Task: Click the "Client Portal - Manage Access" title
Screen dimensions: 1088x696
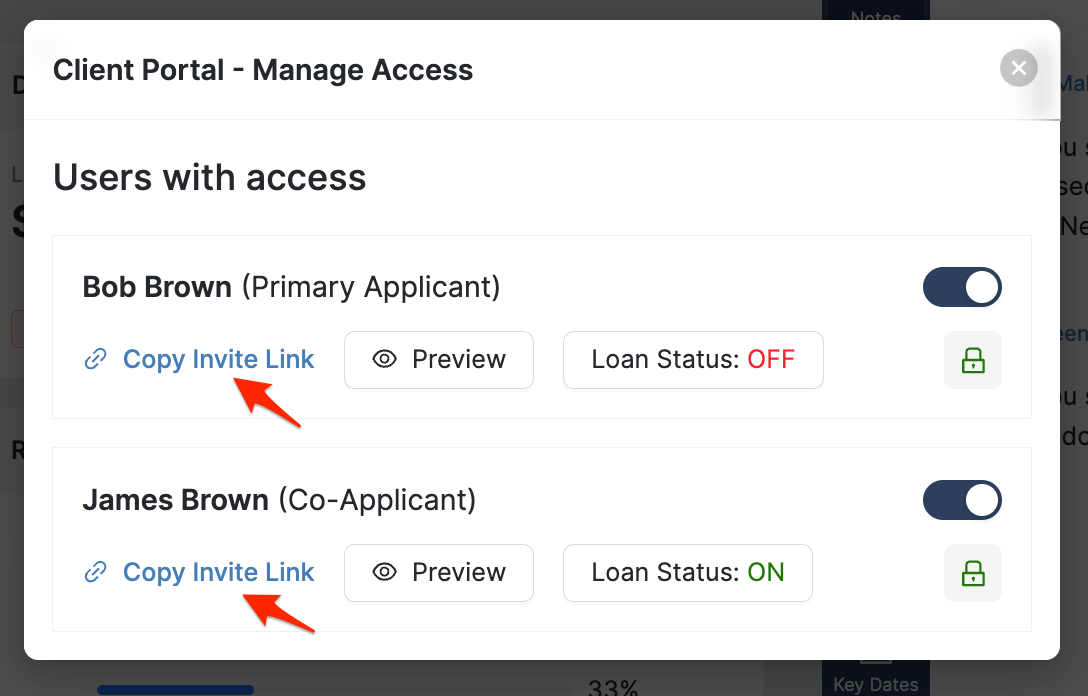Action: coord(263,70)
